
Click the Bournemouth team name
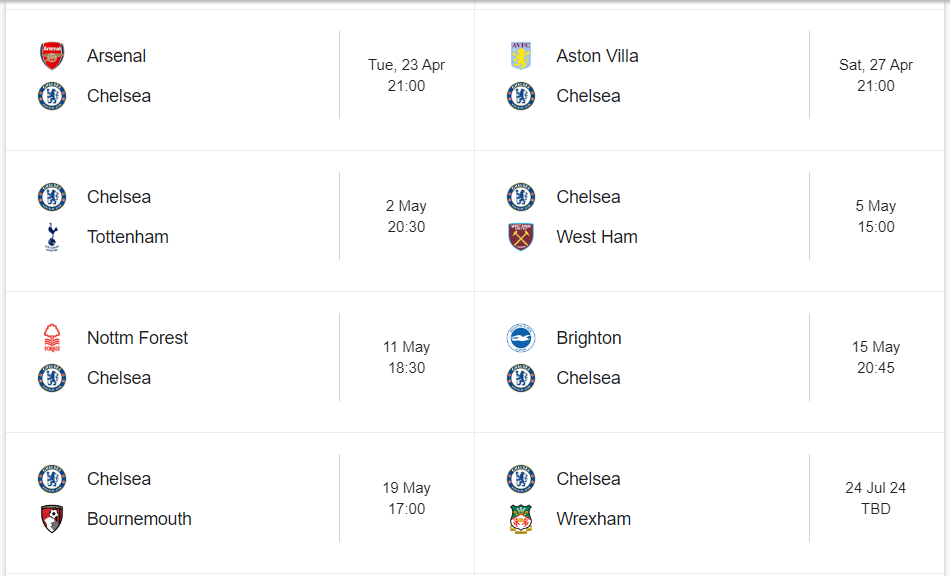click(139, 519)
